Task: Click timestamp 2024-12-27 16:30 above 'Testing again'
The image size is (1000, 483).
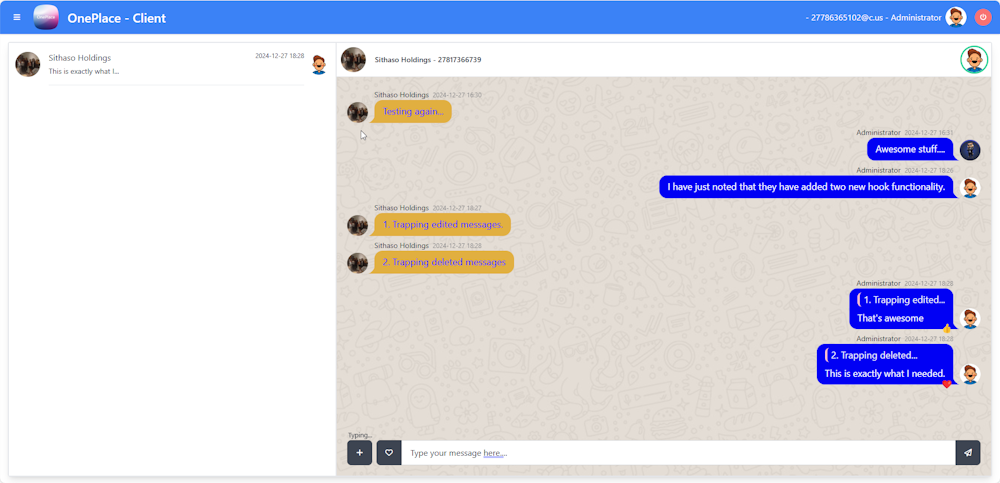Action: (457, 95)
